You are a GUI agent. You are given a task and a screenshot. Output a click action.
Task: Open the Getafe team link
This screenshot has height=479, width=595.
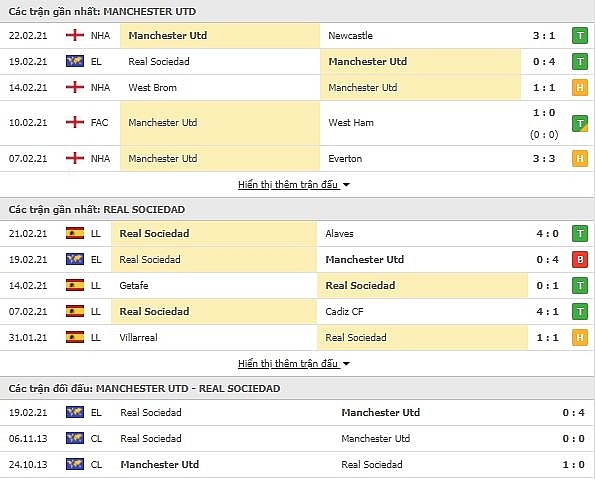tap(134, 285)
